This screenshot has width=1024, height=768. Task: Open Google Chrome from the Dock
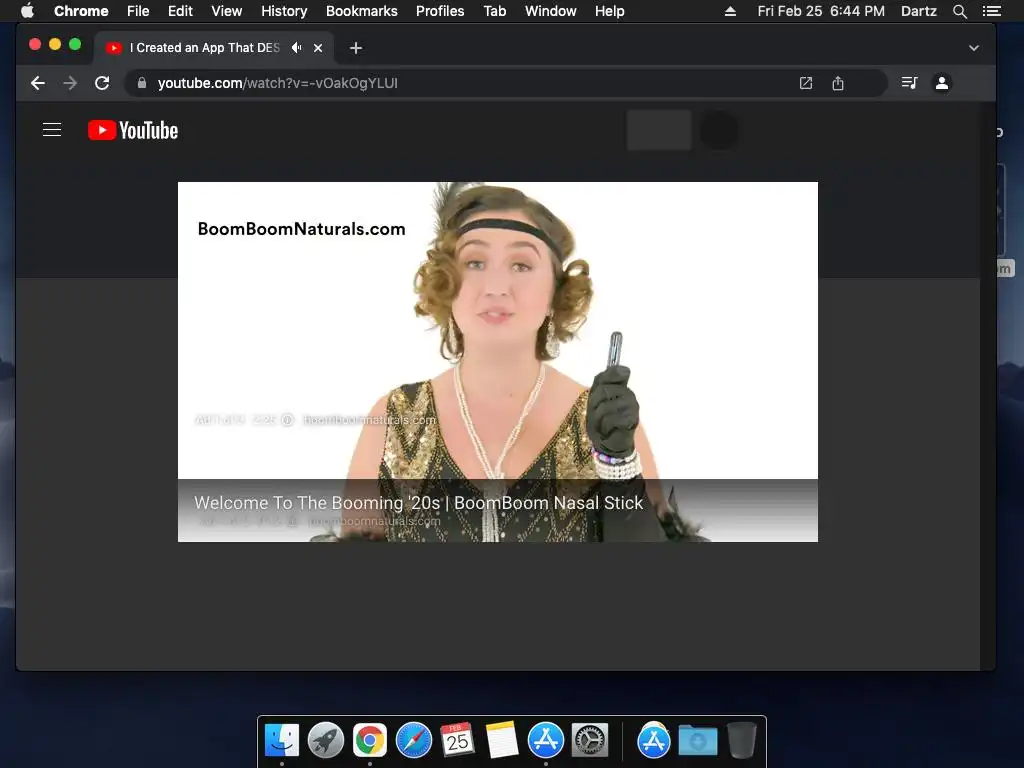370,741
